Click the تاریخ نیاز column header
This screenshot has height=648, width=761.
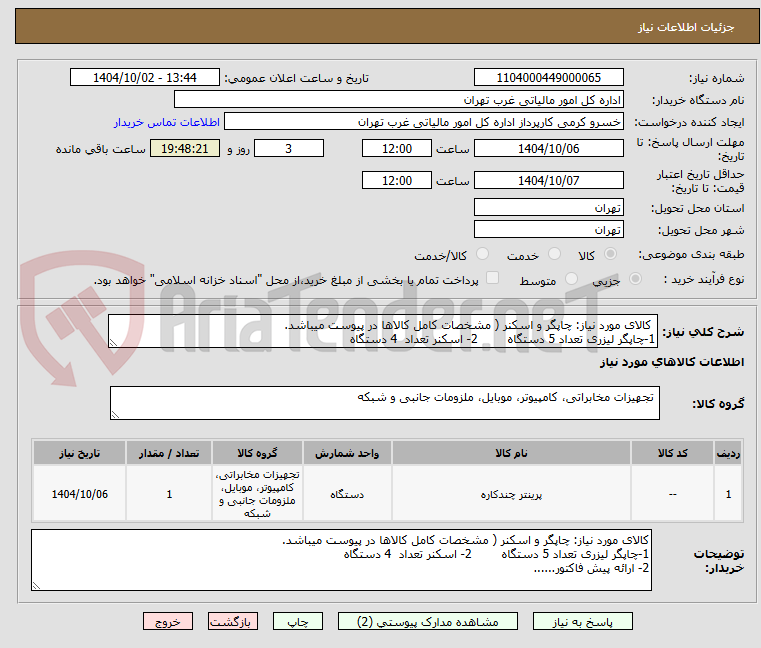pos(80,453)
